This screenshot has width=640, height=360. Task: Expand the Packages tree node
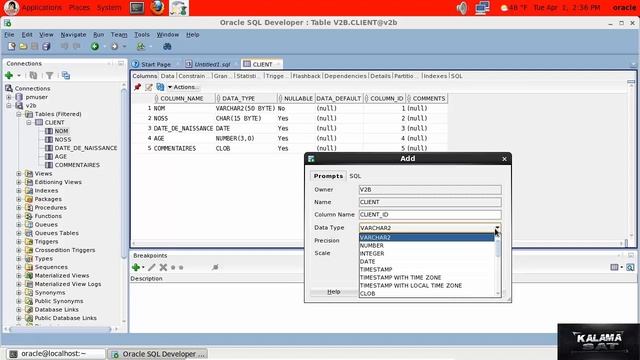(x=19, y=199)
